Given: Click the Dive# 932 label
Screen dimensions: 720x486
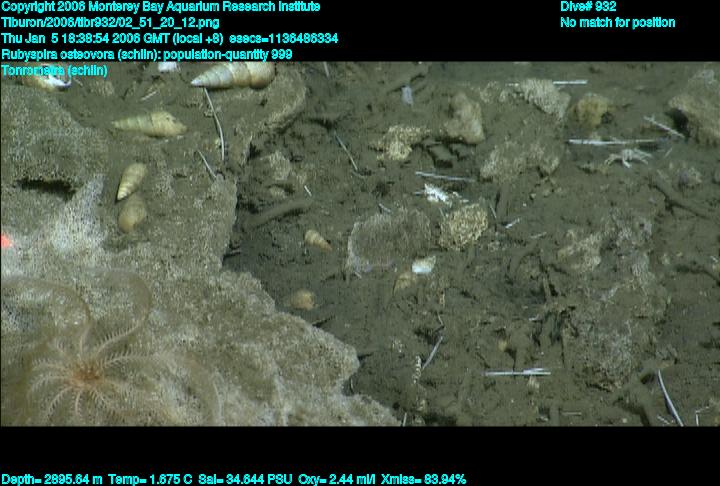Looking at the screenshot, I should [588, 7].
